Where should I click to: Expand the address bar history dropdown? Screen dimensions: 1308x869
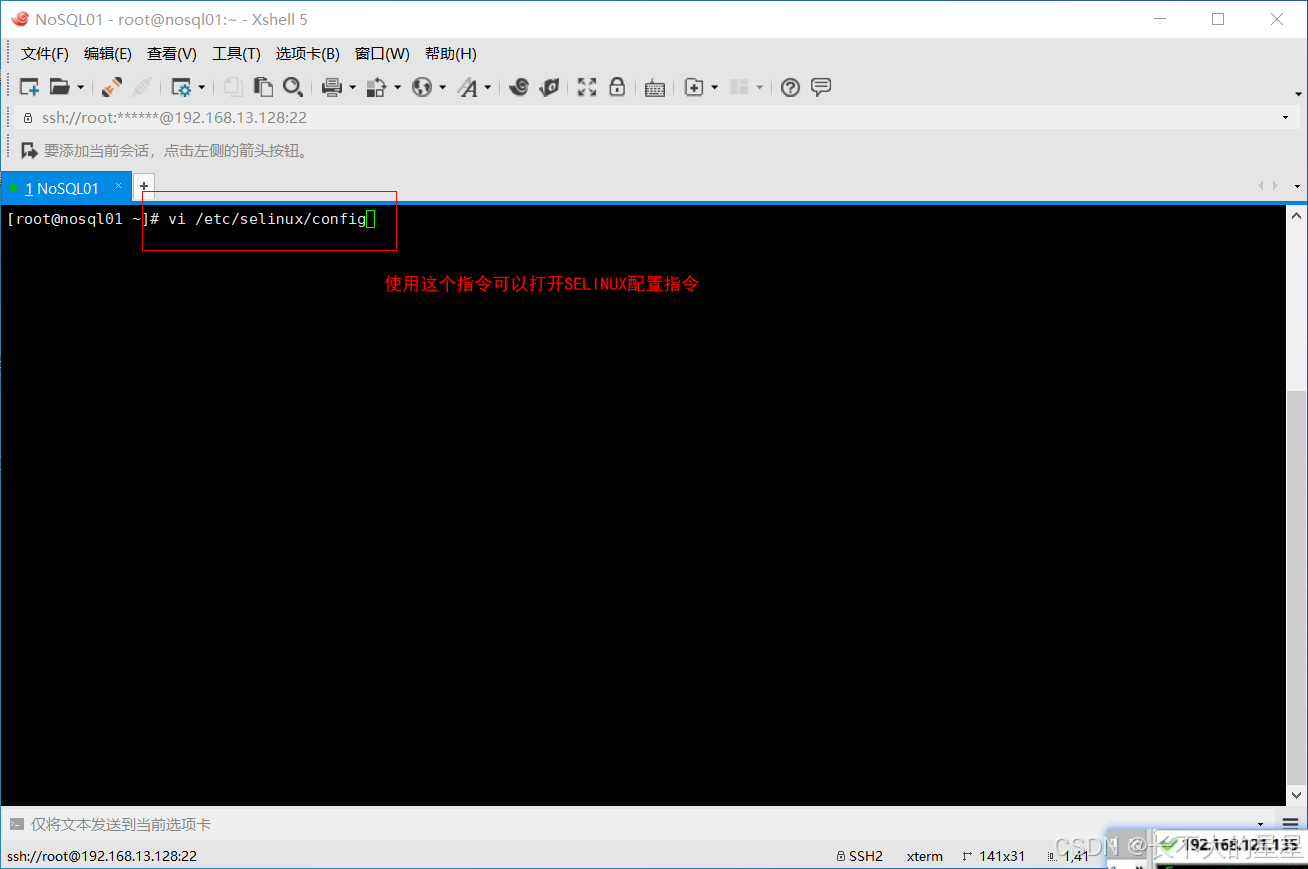pyautogui.click(x=1285, y=118)
